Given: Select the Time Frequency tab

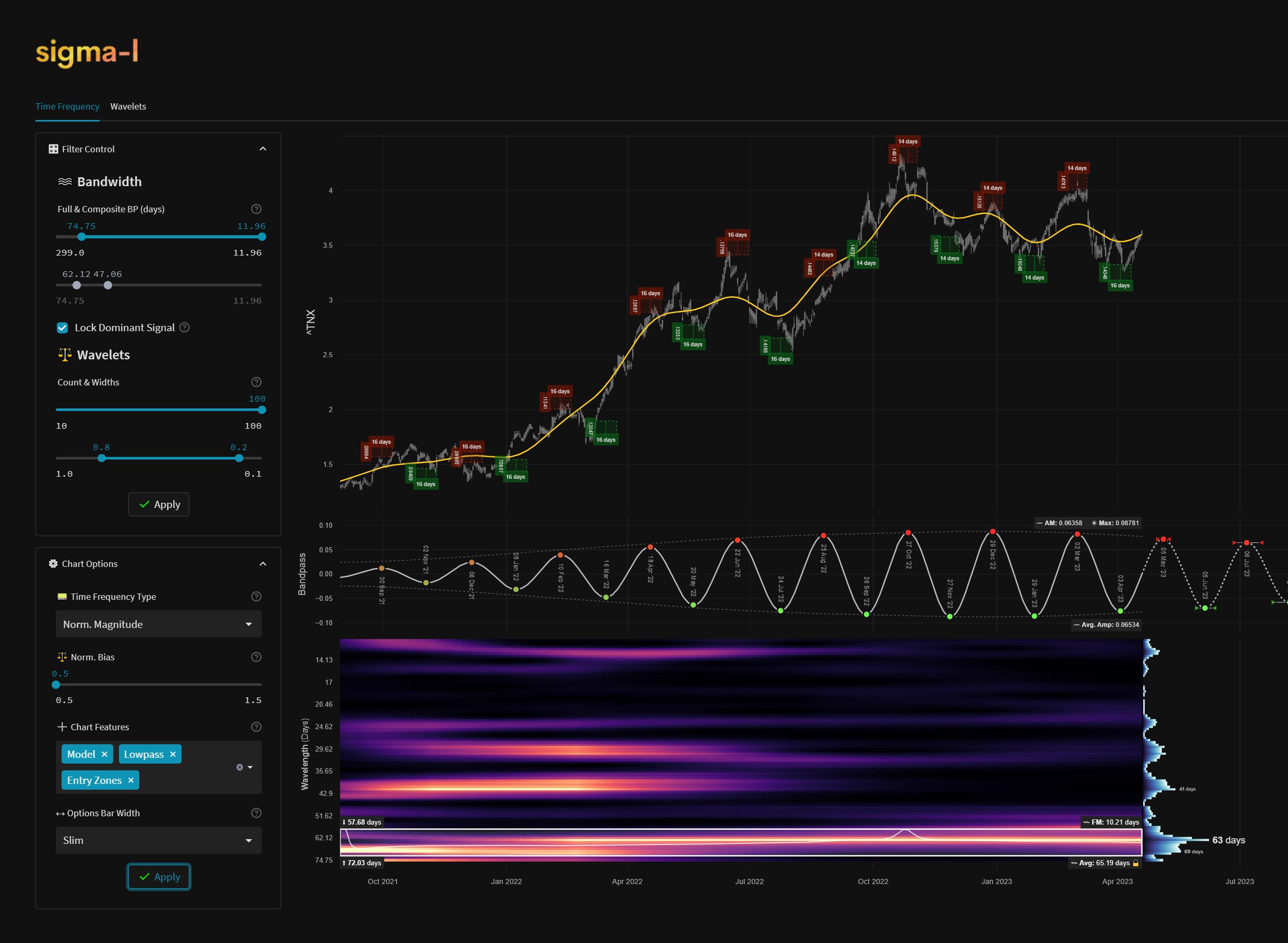Looking at the screenshot, I should tap(67, 106).
